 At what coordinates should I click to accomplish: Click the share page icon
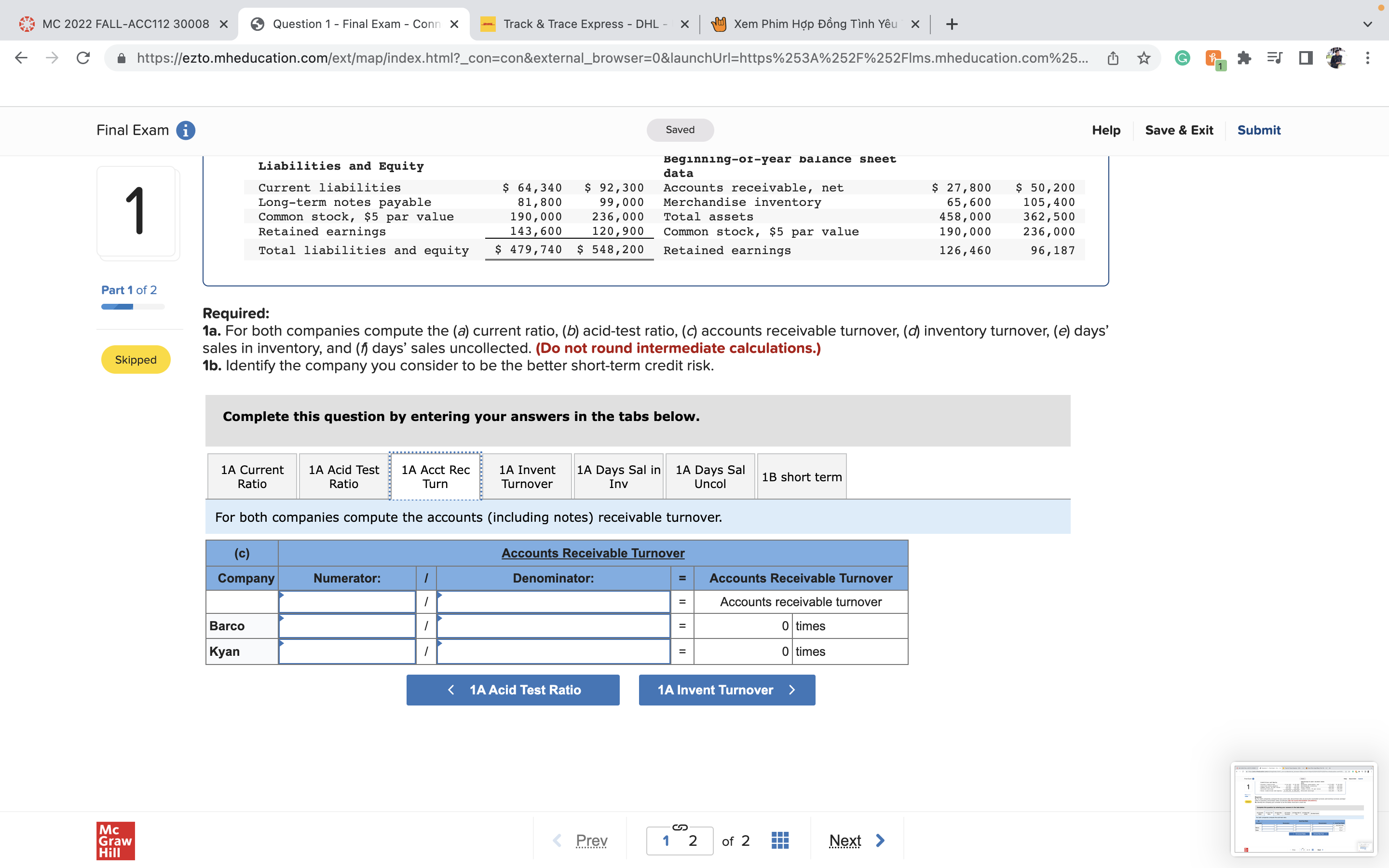[x=1112, y=58]
